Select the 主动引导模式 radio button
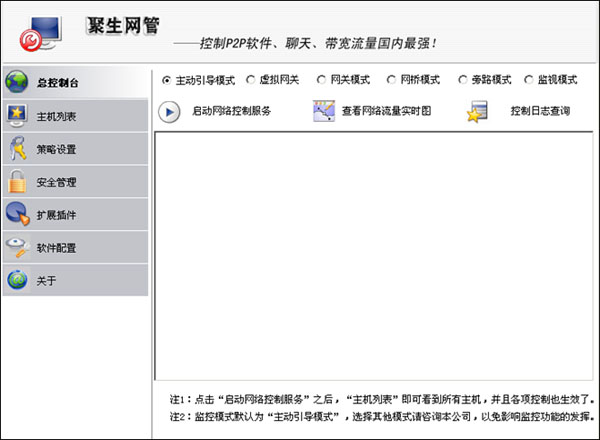The image size is (600, 440). click(166, 80)
